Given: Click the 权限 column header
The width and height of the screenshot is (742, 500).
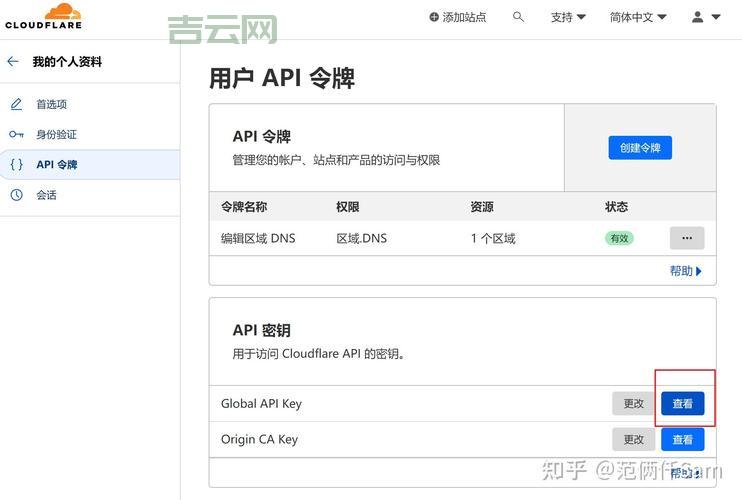Looking at the screenshot, I should [x=347, y=207].
